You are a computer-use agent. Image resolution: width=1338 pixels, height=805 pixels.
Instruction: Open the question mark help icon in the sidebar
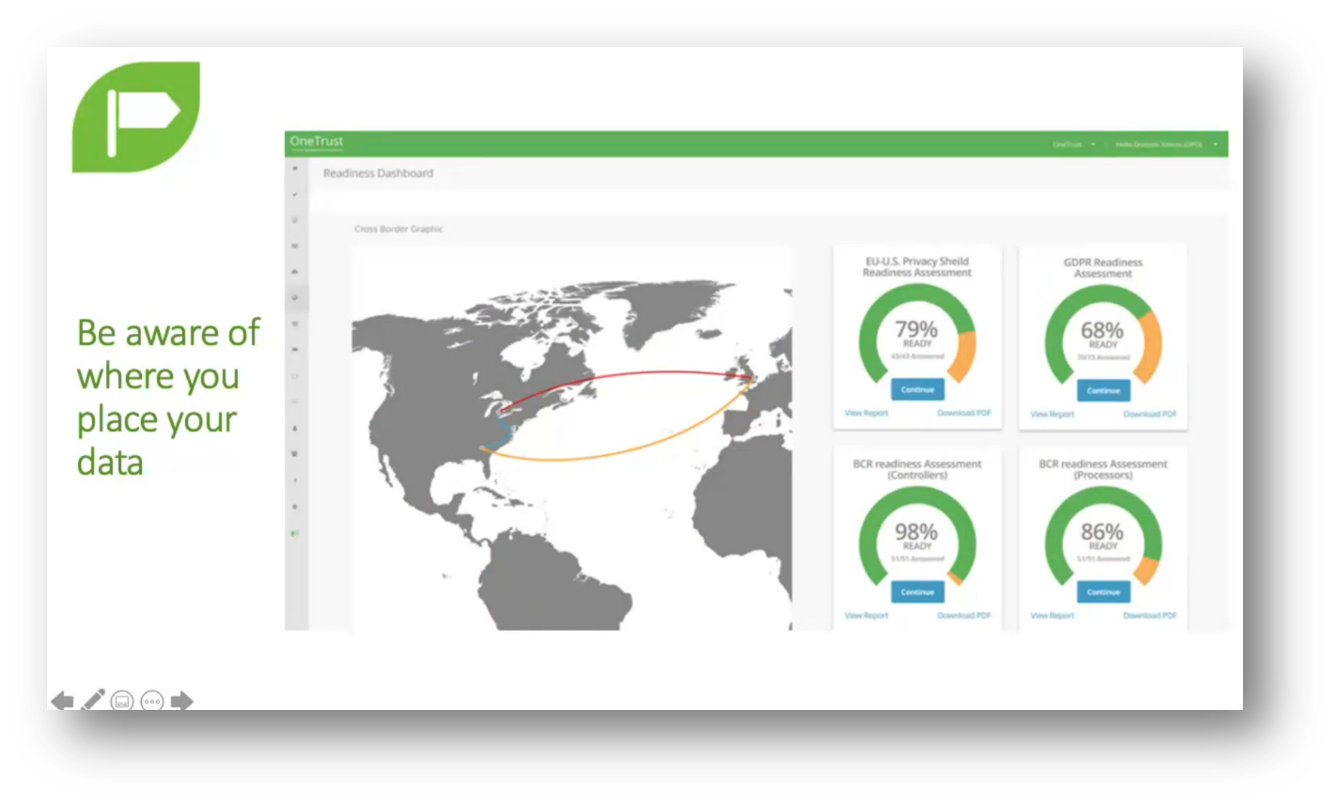[295, 480]
